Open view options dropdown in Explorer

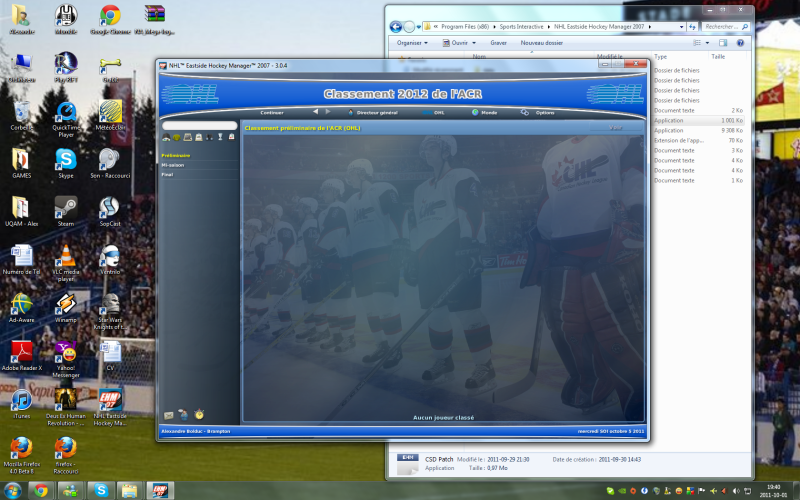point(707,43)
